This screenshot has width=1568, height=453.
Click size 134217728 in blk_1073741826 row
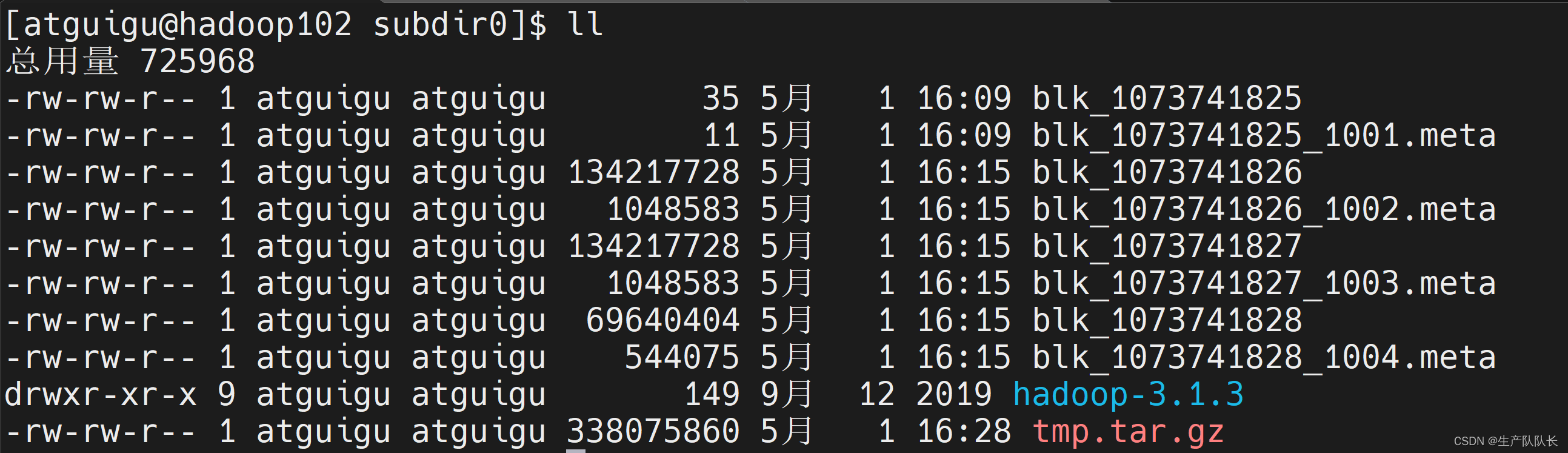point(654,172)
